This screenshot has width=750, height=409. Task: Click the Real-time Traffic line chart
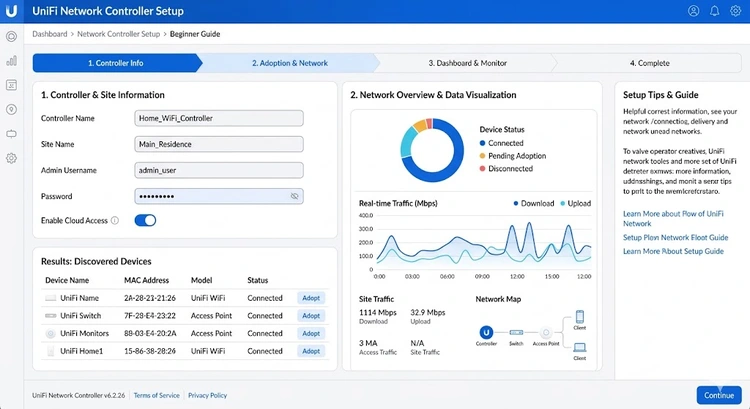[483, 244]
